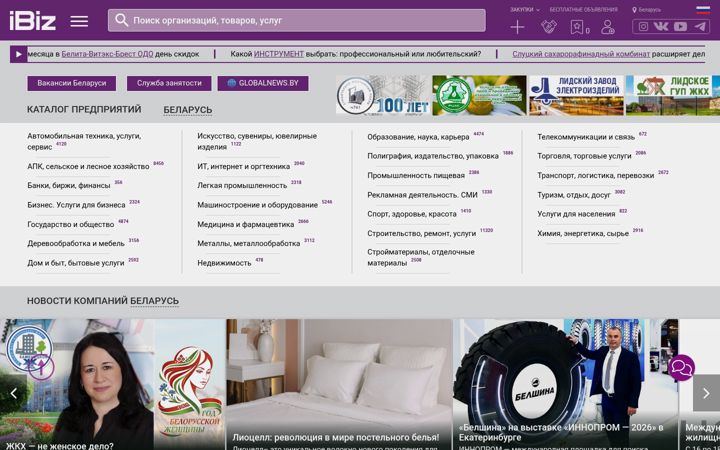This screenshot has height=450, width=720.
Task: Open Бесплатные объявления menu item
Action: click(583, 10)
